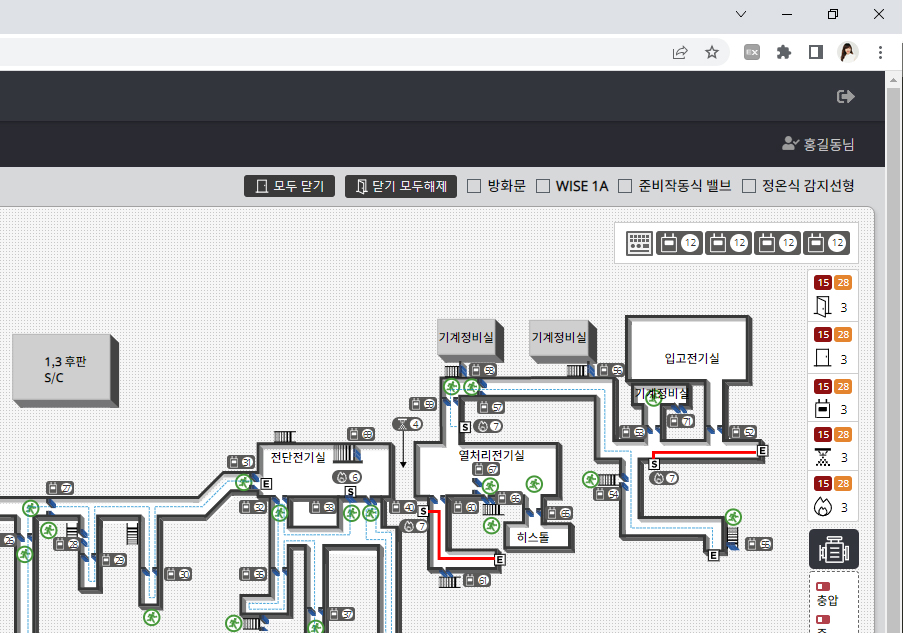The image size is (903, 633).
Task: Click the logout icon in the header
Action: [845, 96]
